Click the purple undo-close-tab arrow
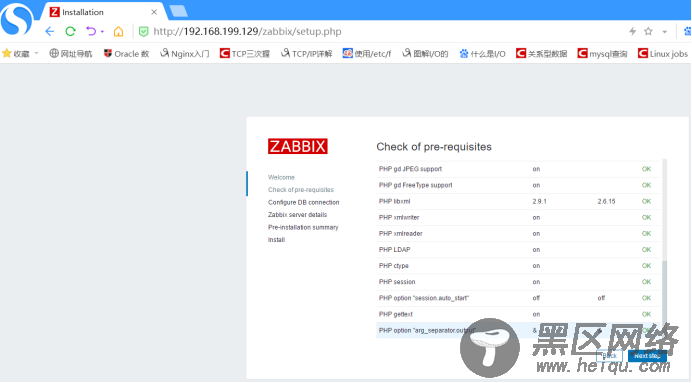Image resolution: width=692 pixels, height=383 pixels. [x=91, y=31]
